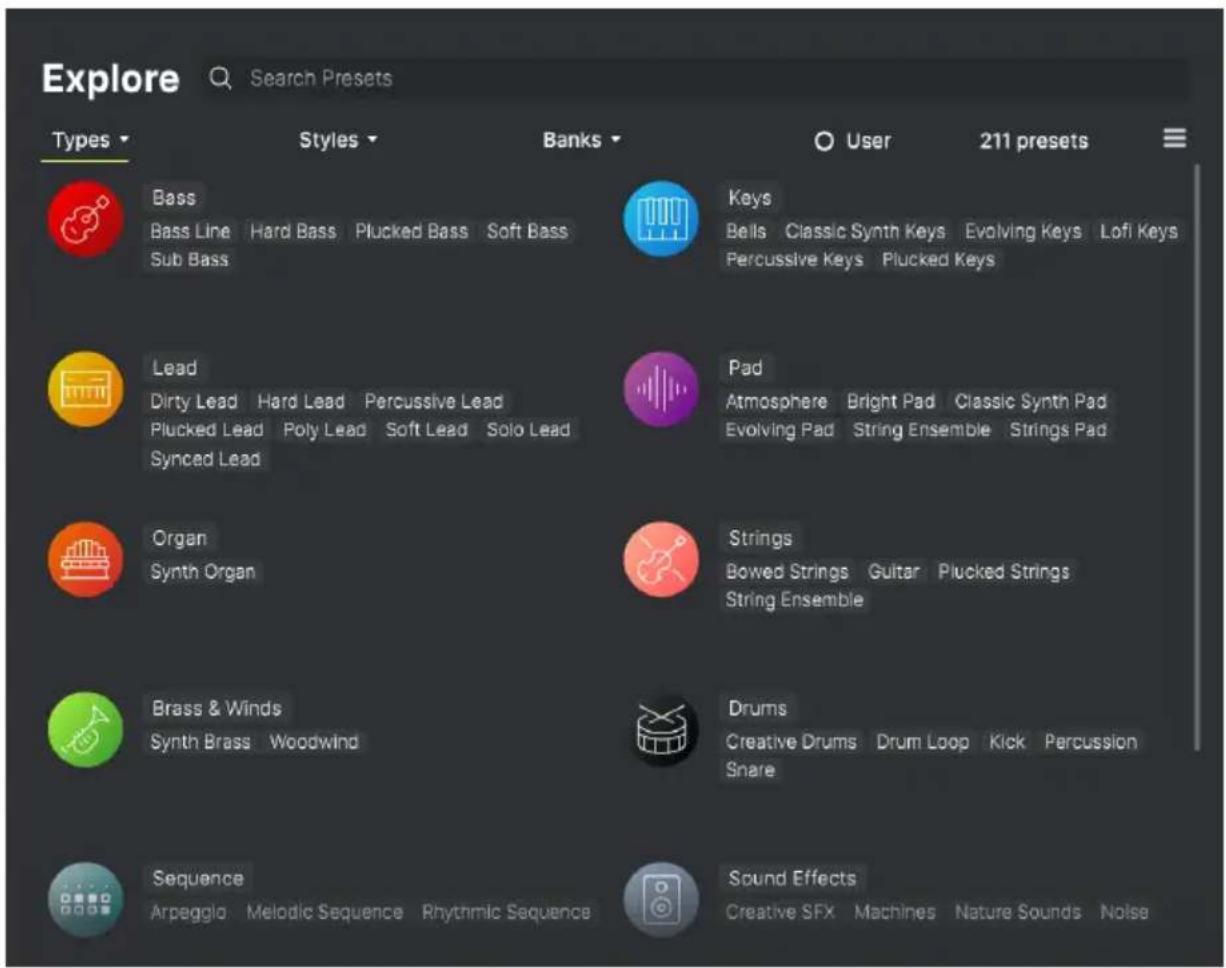Screen dimensions: 1226x968
Task: Filter by Arpeggio subtype
Action: [x=189, y=913]
